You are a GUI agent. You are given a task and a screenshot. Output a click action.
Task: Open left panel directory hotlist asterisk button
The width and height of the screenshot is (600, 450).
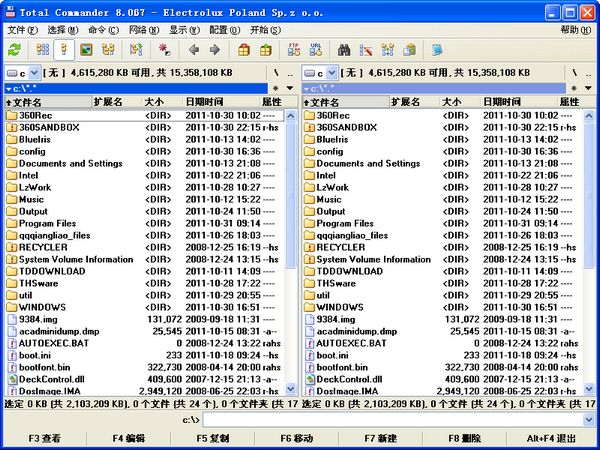click(276, 88)
